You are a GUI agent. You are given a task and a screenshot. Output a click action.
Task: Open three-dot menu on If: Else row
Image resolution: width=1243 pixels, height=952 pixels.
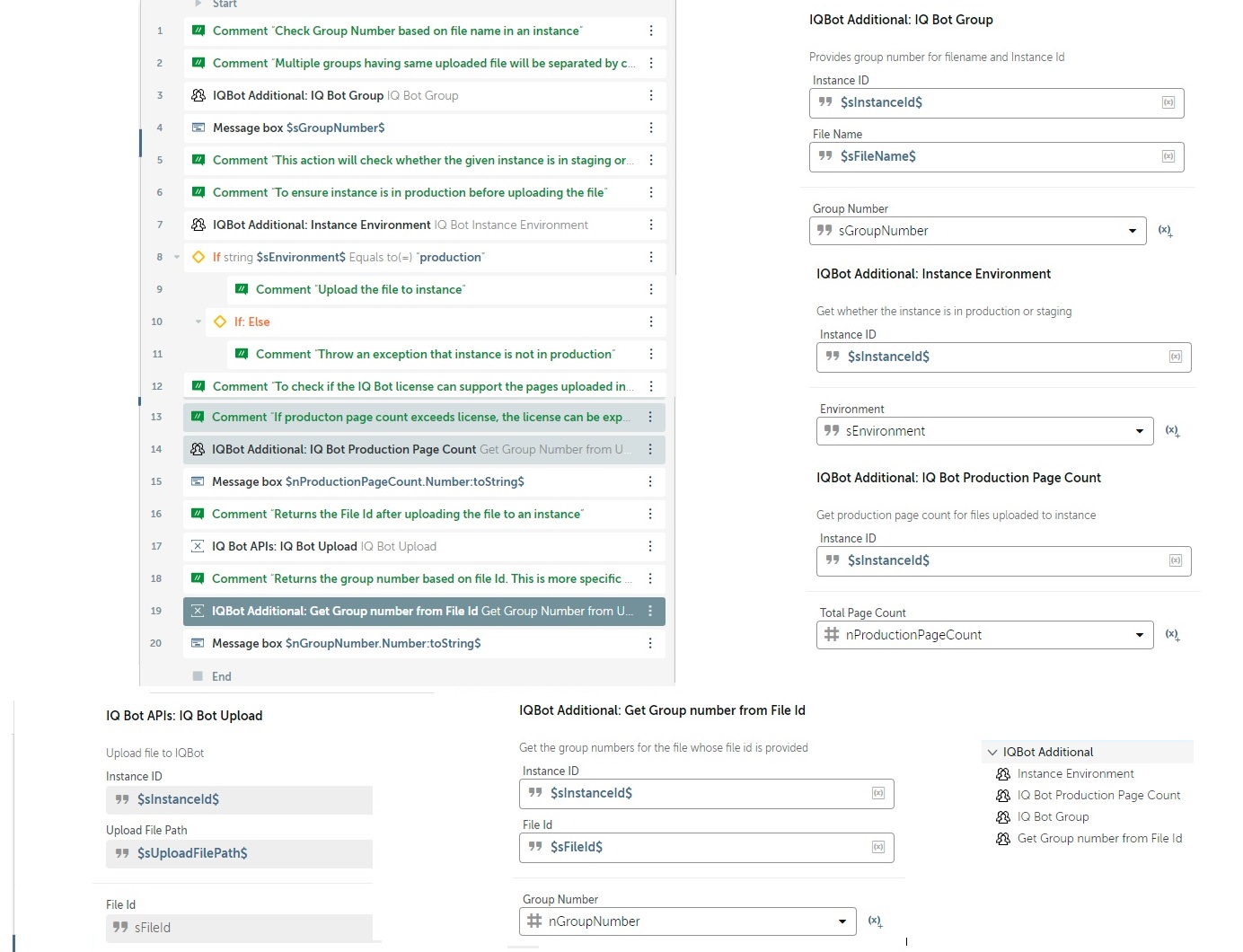(651, 322)
